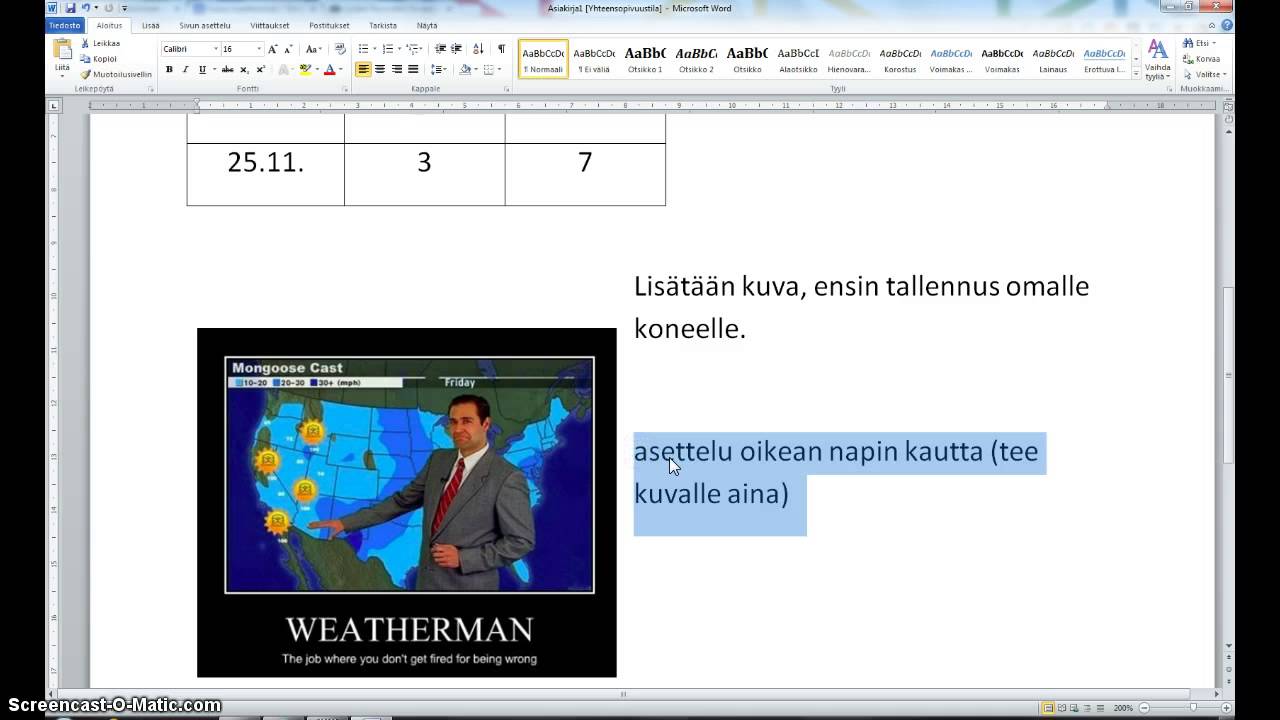Open the Valitse select dropdown
The height and width of the screenshot is (720, 1280).
coord(1208,74)
